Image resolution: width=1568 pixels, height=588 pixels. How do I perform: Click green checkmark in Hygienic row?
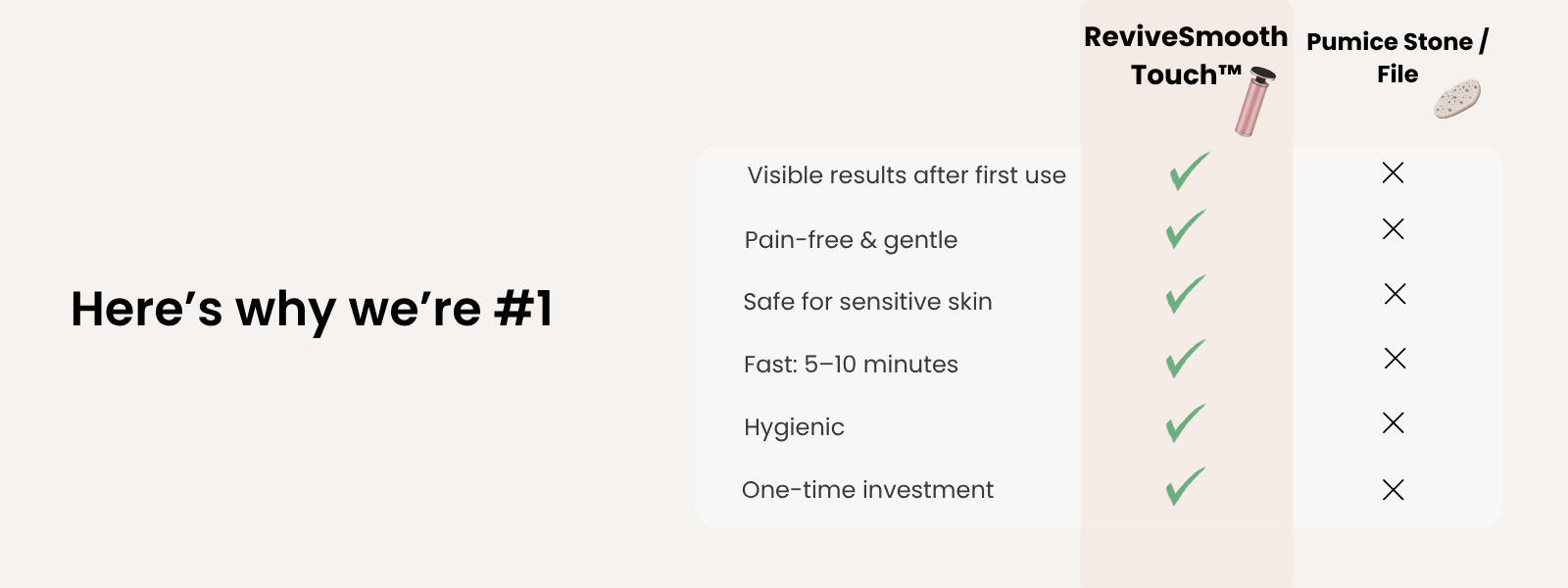click(x=1185, y=423)
